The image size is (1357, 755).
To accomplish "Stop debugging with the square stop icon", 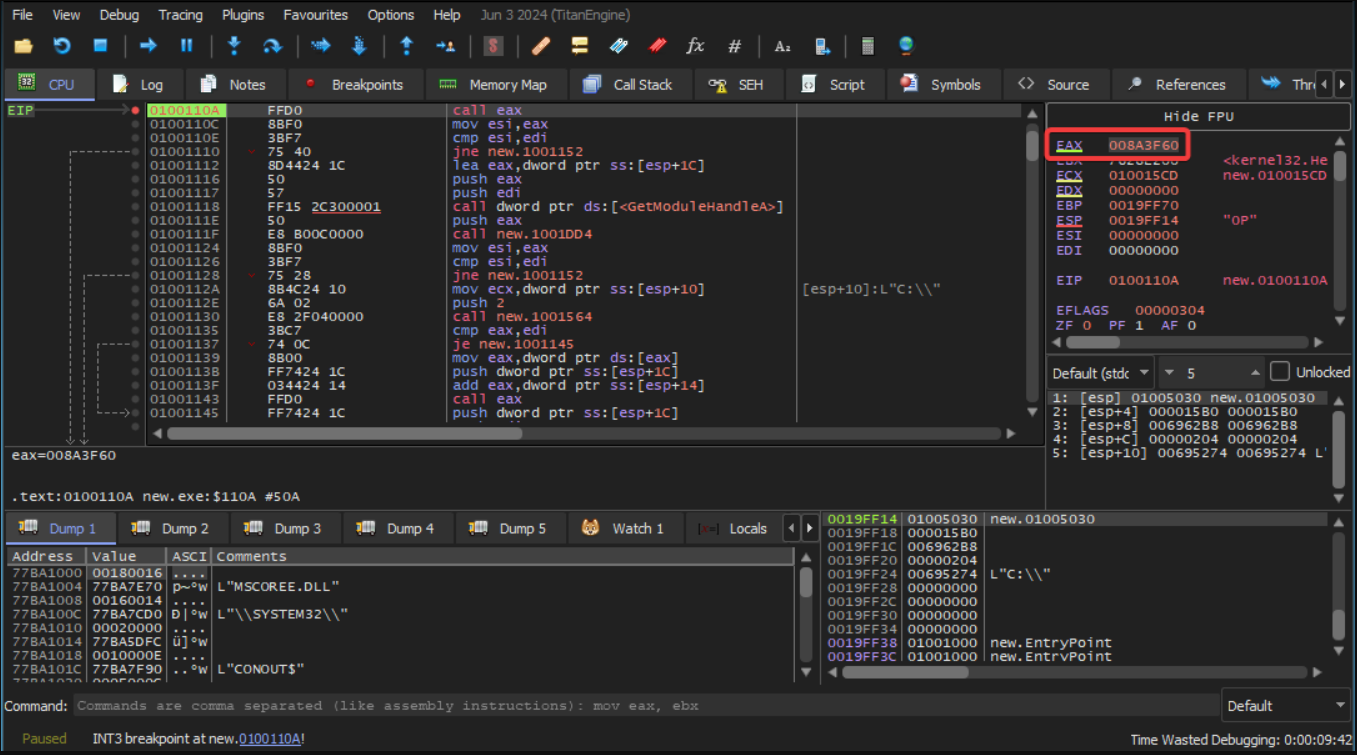I will click(100, 46).
